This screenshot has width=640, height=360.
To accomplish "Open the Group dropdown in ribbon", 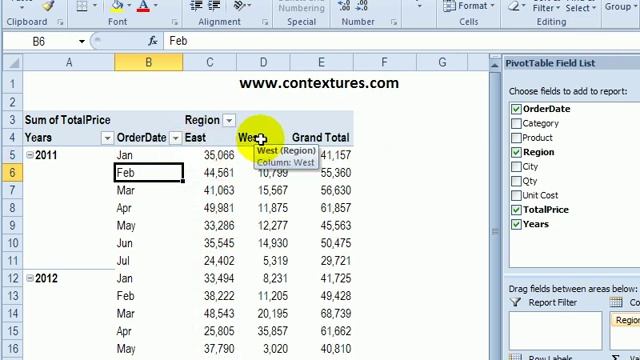I will pyautogui.click(x=621, y=7).
